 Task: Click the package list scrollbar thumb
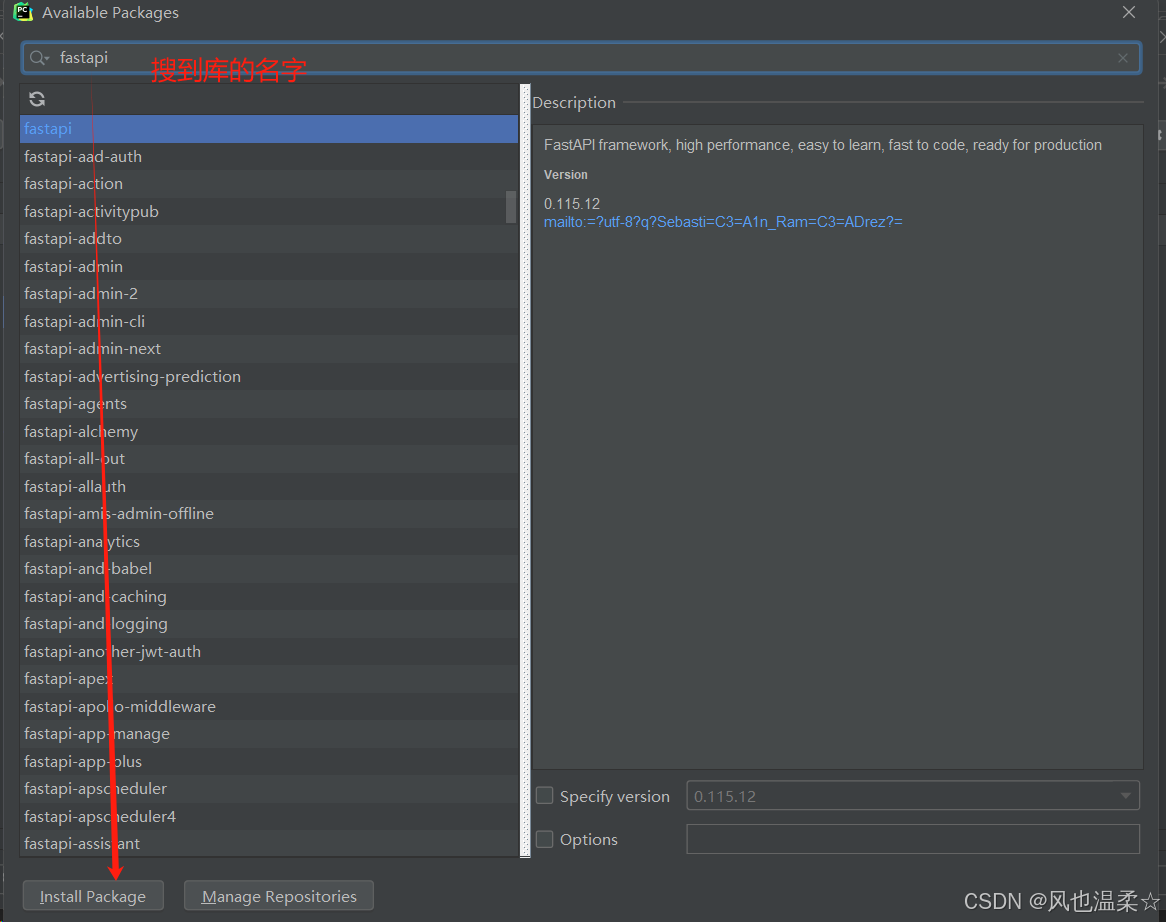point(511,207)
